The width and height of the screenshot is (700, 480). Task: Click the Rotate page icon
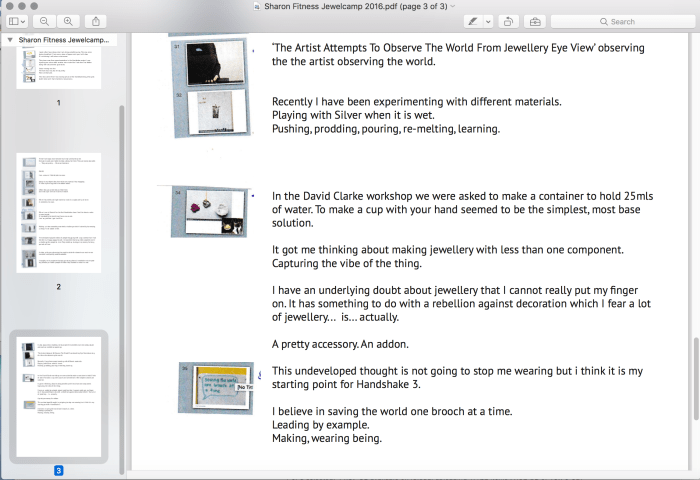point(509,21)
